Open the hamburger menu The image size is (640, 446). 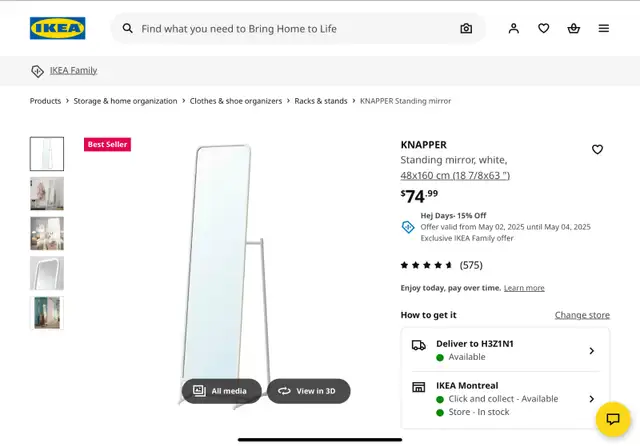(x=604, y=28)
